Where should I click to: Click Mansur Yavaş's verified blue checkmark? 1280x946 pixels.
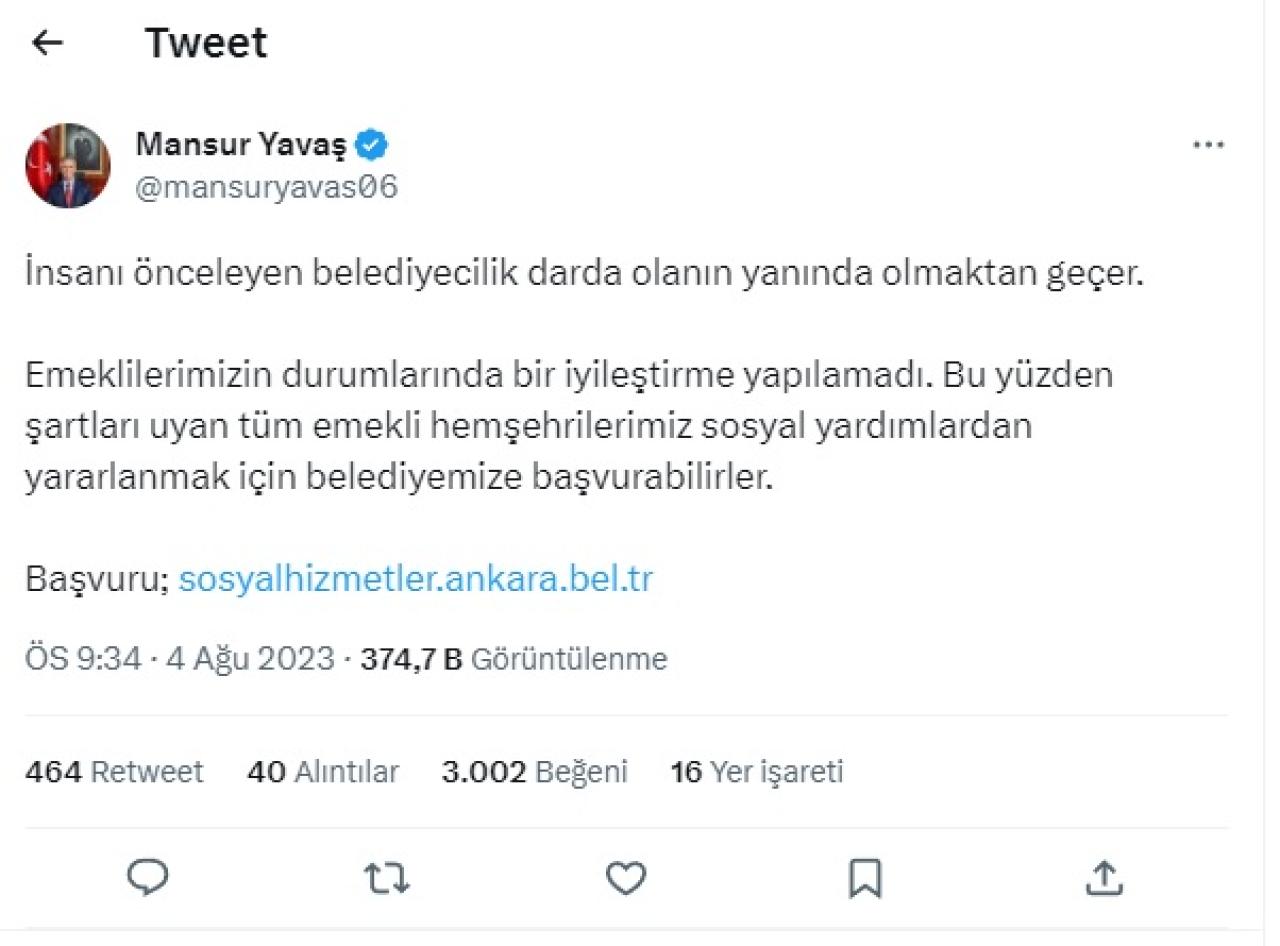pos(371,143)
